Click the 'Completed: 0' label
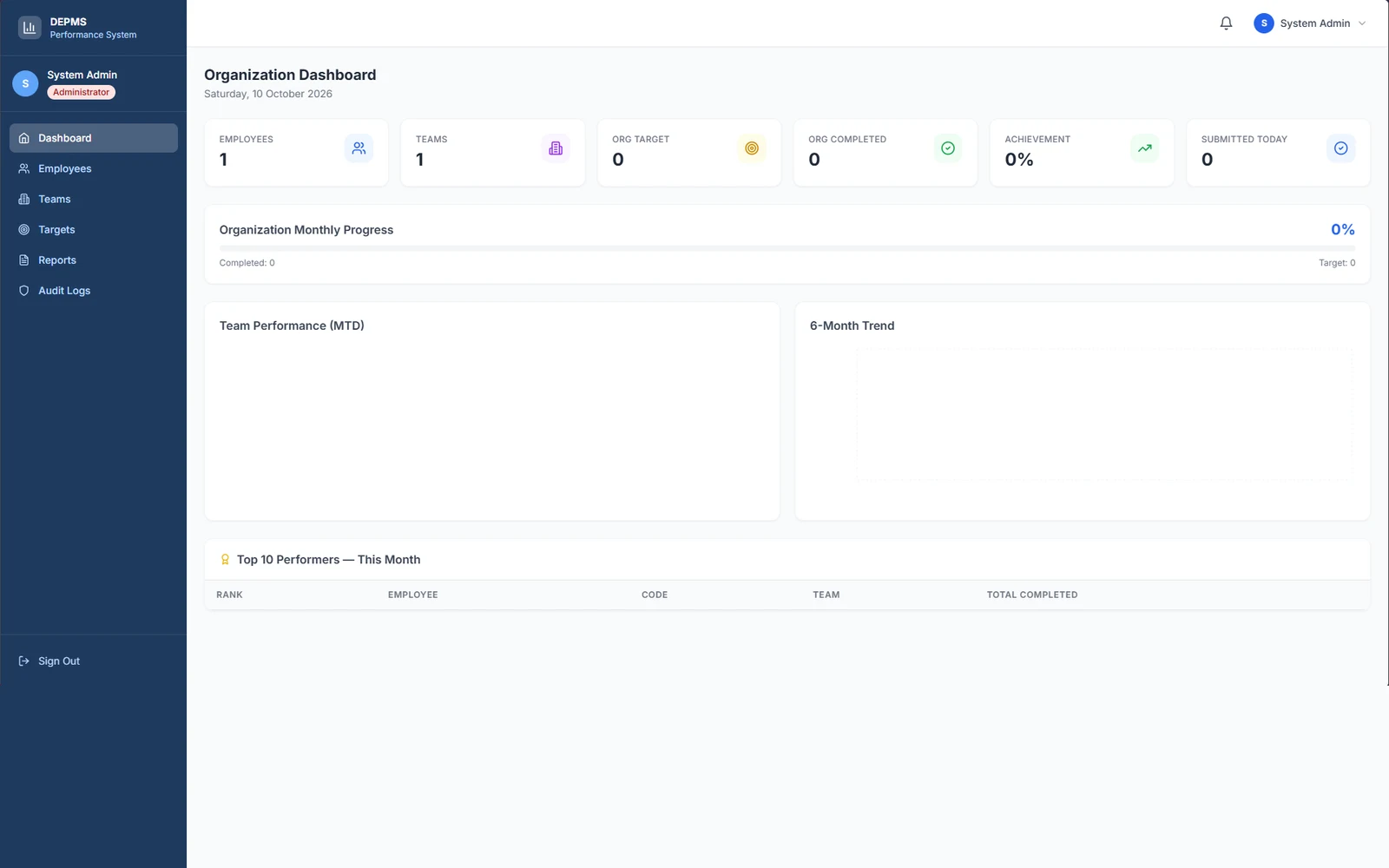Screen dimensions: 1389x868 coord(247,263)
